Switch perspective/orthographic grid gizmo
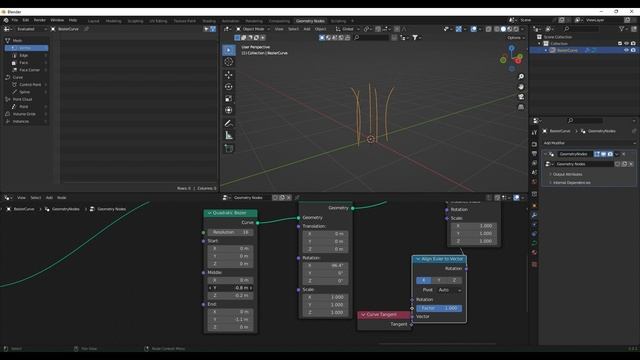Viewport: 640px width, 360px height. click(x=521, y=107)
